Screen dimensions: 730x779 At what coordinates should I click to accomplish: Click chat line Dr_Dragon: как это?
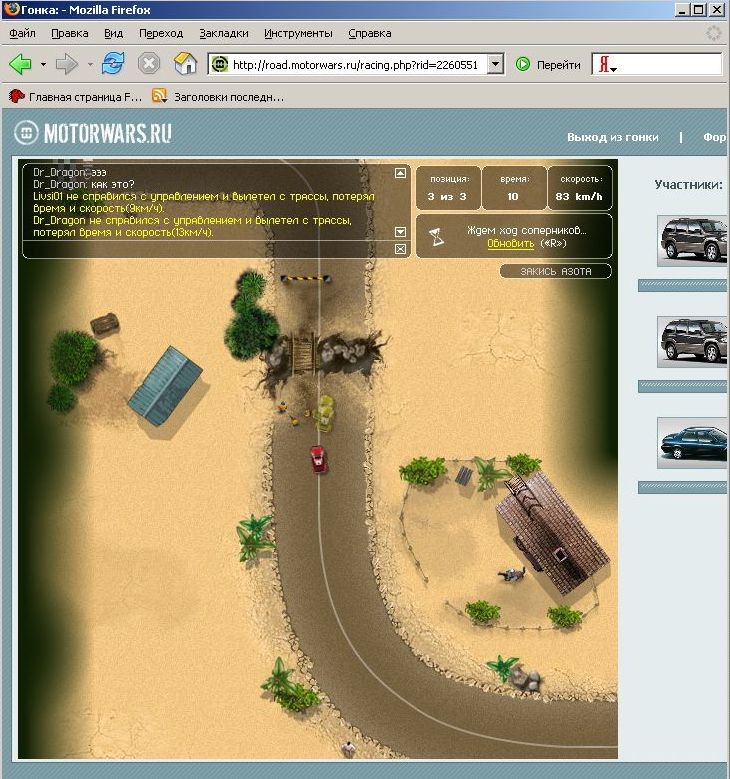coord(83,184)
